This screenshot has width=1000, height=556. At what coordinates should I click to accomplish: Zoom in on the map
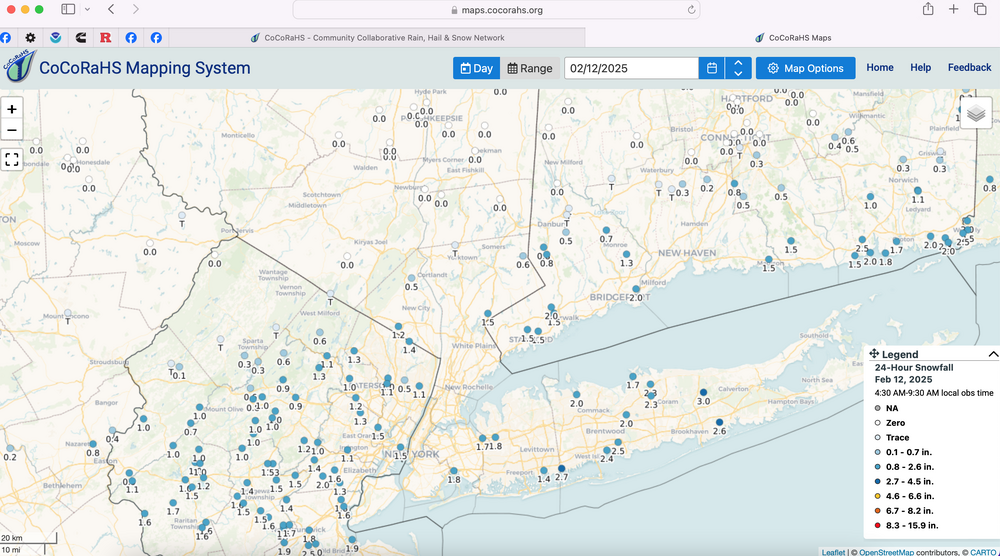tap(11, 109)
